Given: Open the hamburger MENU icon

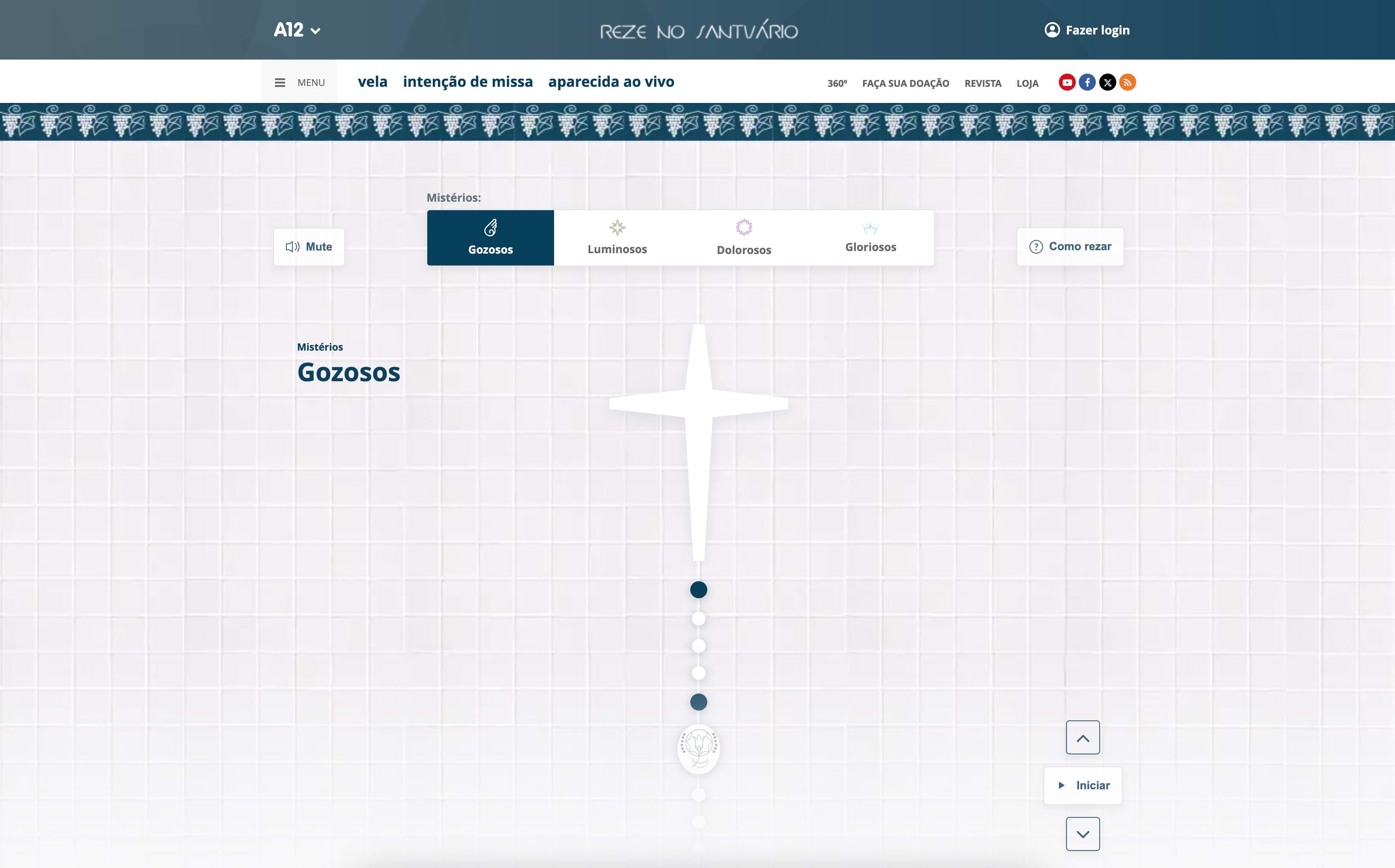Looking at the screenshot, I should [x=280, y=83].
